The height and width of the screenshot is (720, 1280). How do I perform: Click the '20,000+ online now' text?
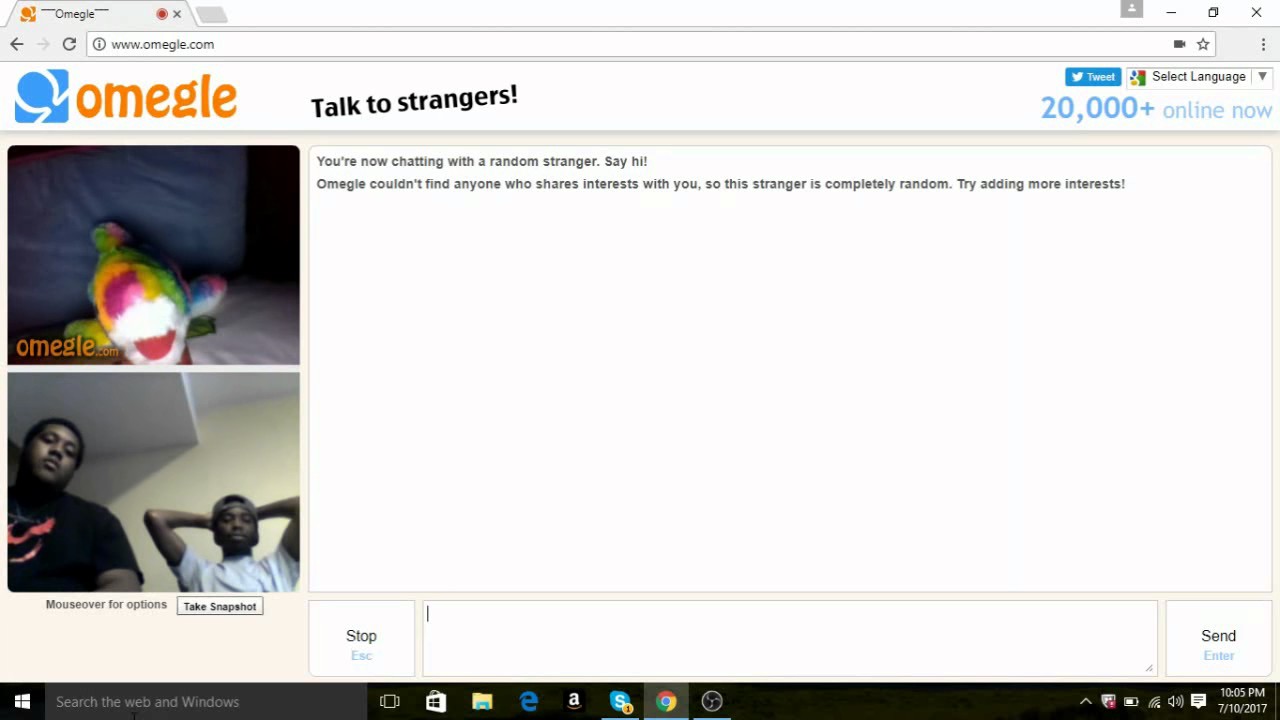[x=1156, y=109]
